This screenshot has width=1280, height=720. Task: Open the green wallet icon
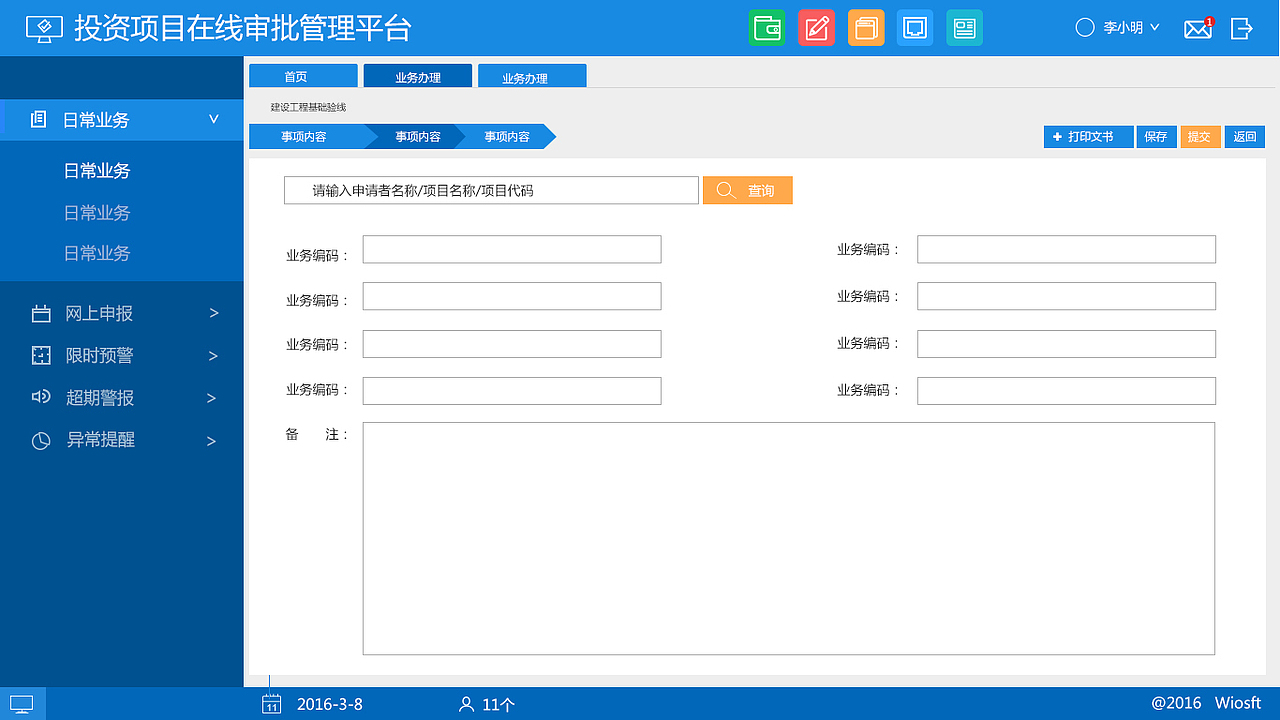767,28
